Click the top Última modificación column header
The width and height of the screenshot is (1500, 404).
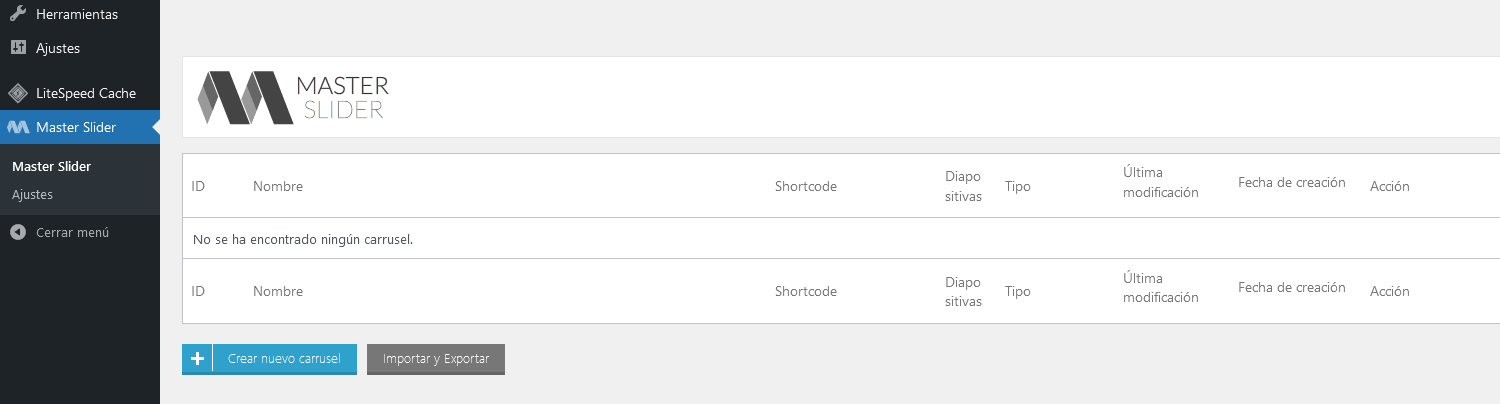tap(1160, 182)
